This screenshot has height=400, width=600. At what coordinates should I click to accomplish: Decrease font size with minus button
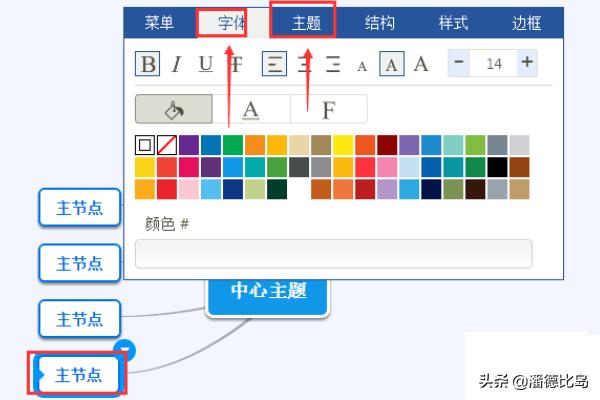point(459,63)
